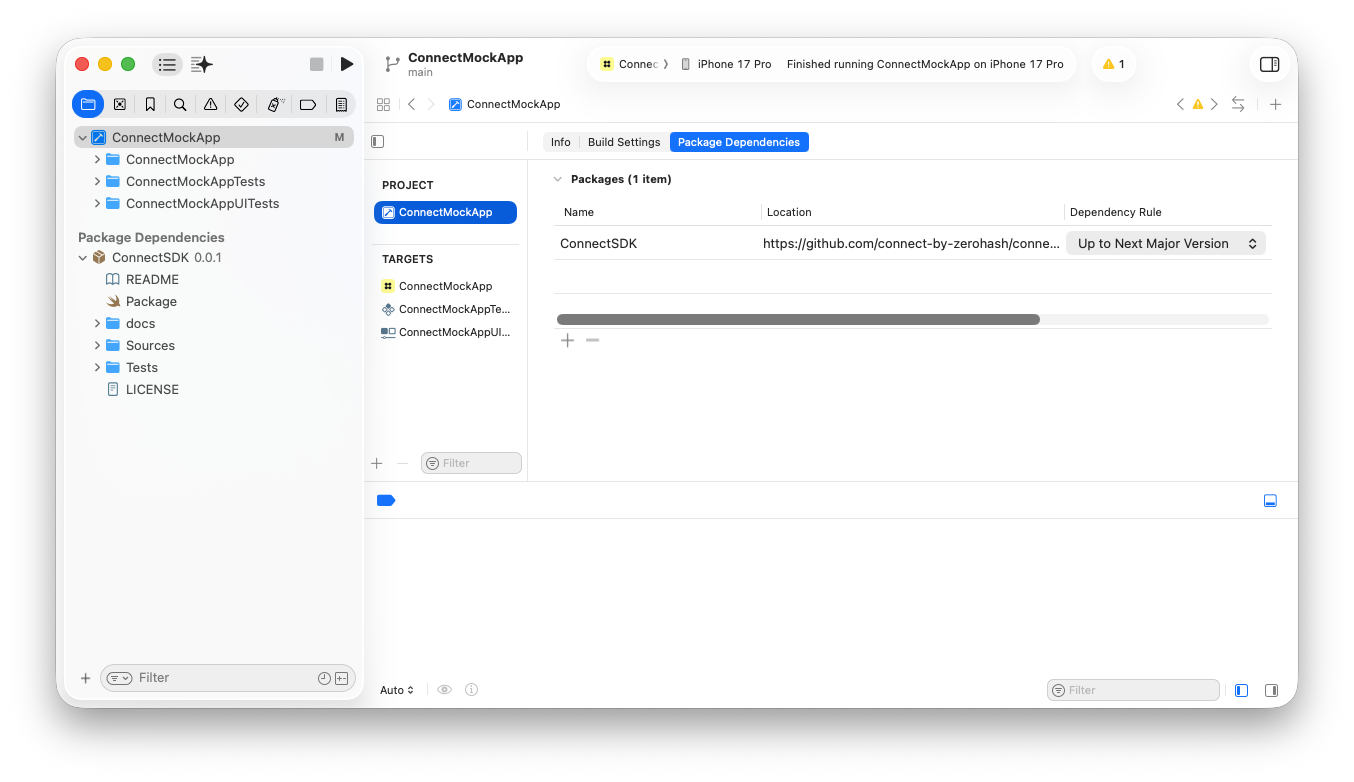
Task: Toggle recent files clock filter
Action: coord(324,678)
